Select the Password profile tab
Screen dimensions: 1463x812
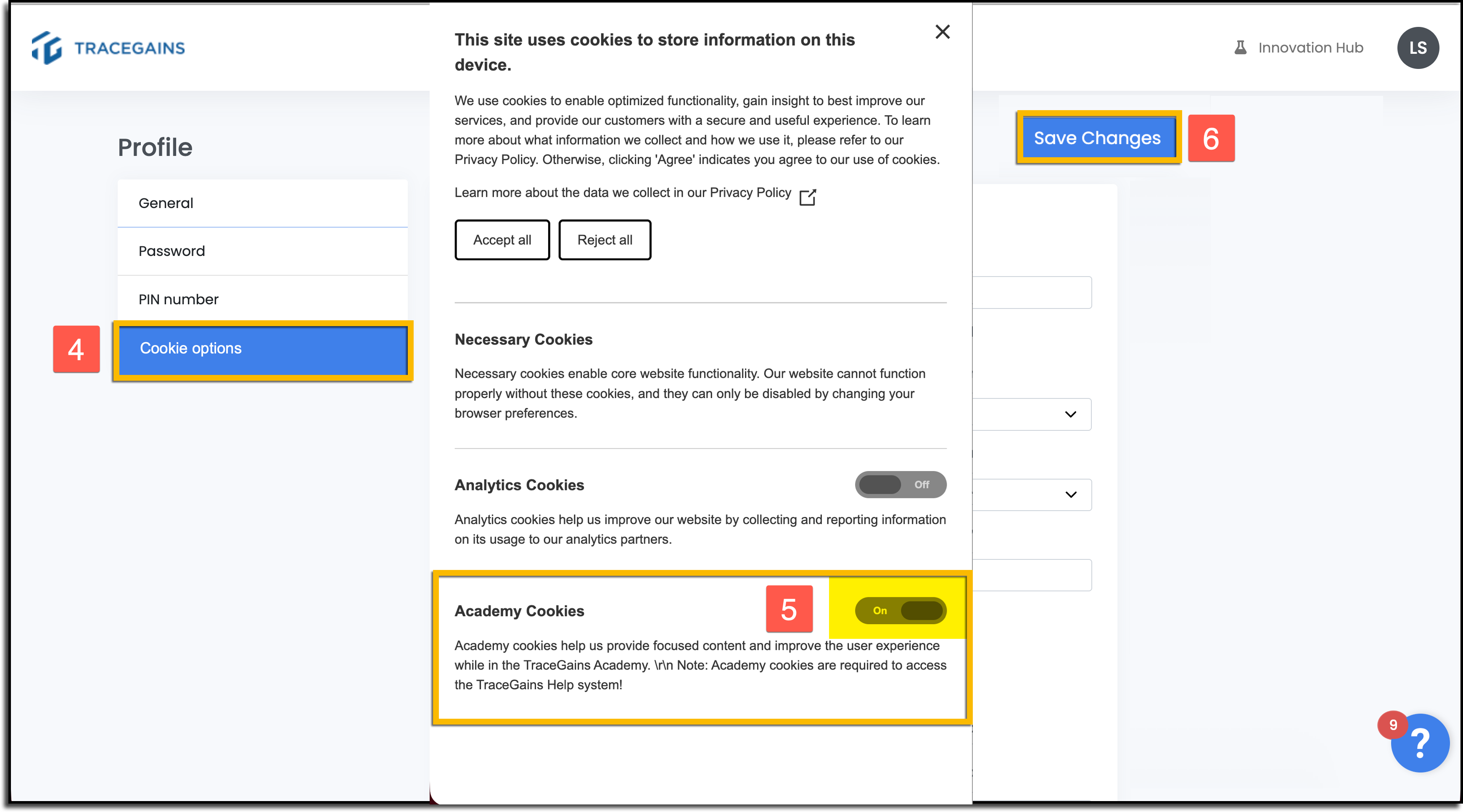262,251
